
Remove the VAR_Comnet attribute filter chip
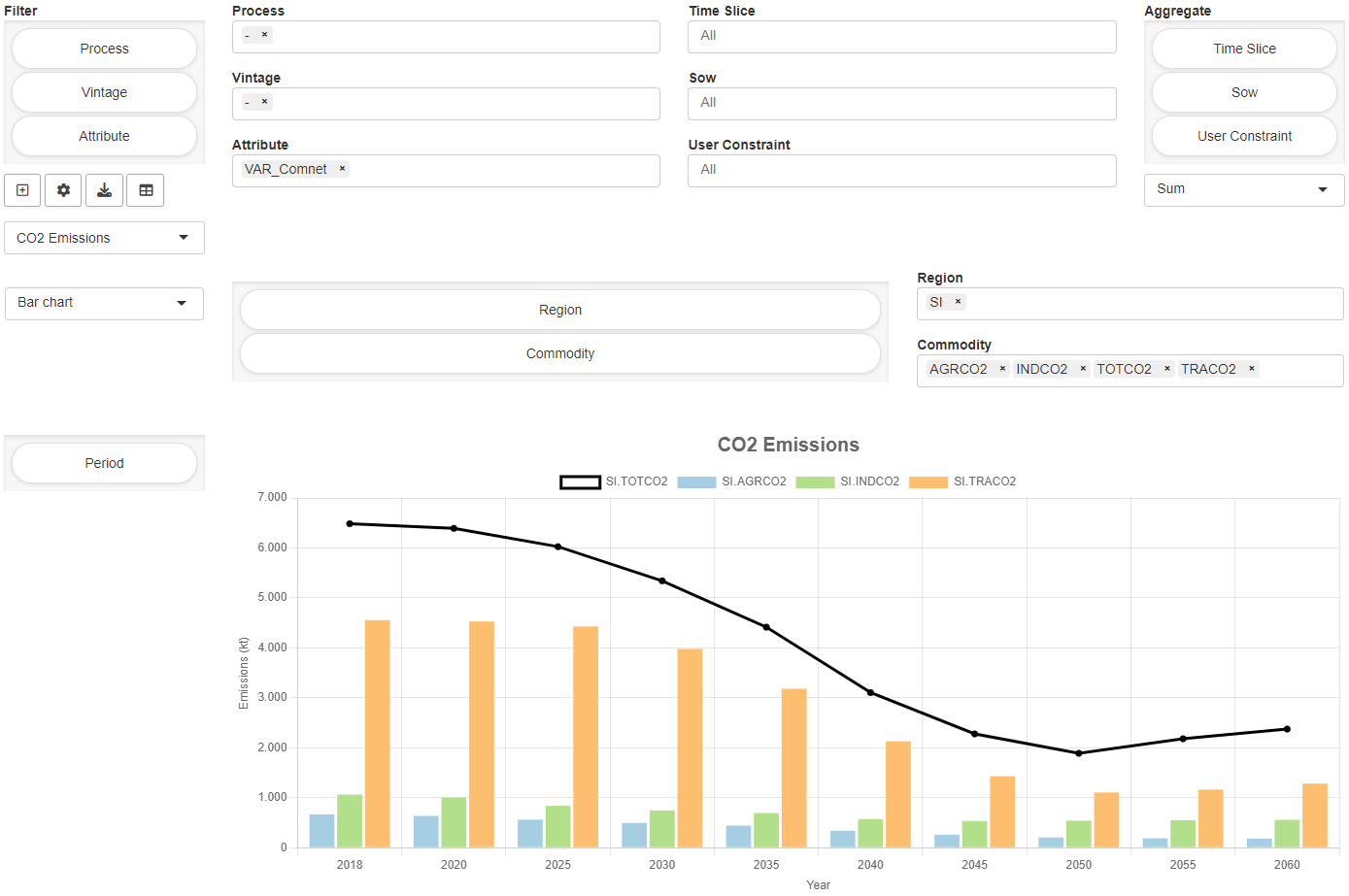(342, 168)
